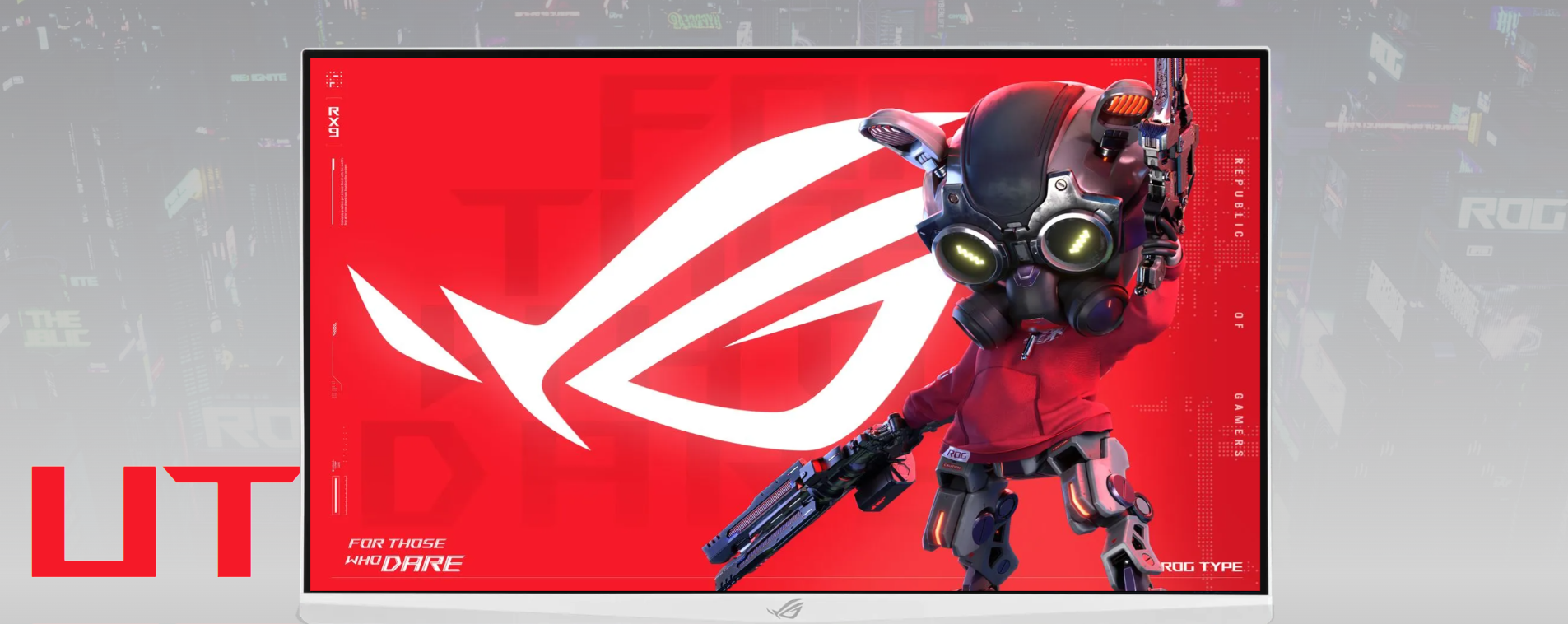Click the faded ROG text in right background
Image resolution: width=1568 pixels, height=624 pixels.
(1510, 214)
